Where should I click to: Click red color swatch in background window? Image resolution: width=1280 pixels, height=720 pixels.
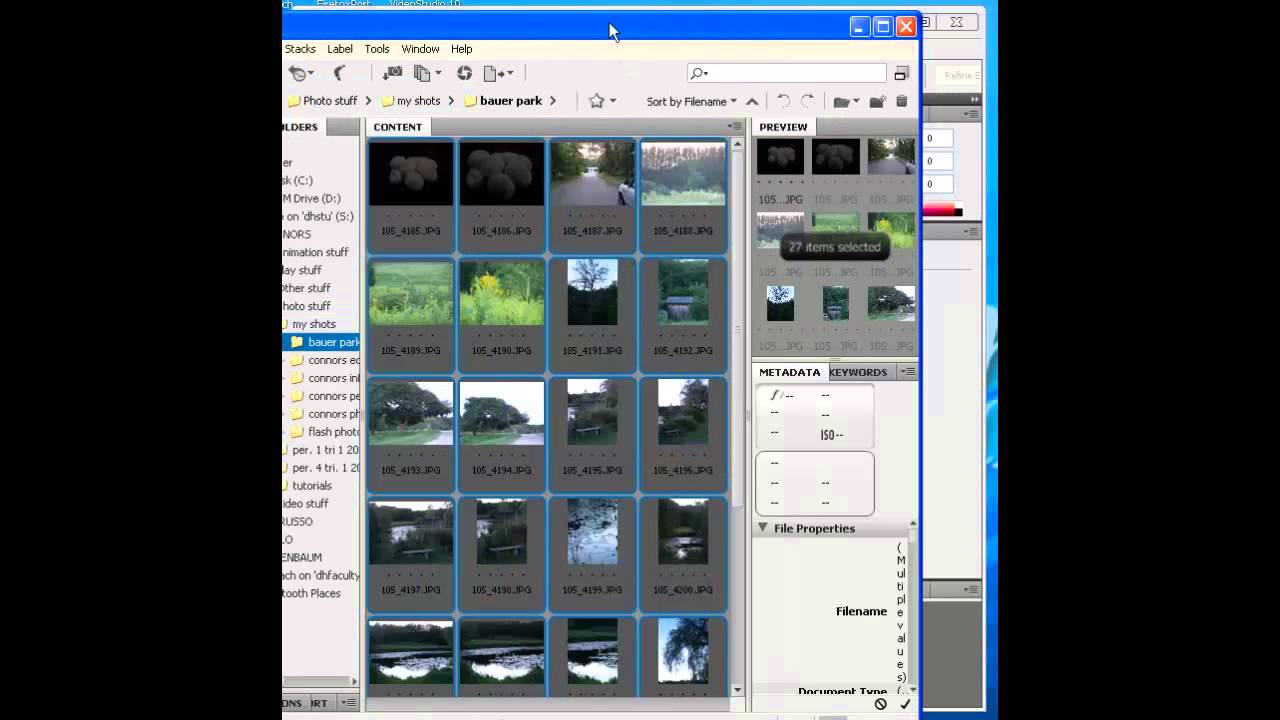click(x=938, y=209)
